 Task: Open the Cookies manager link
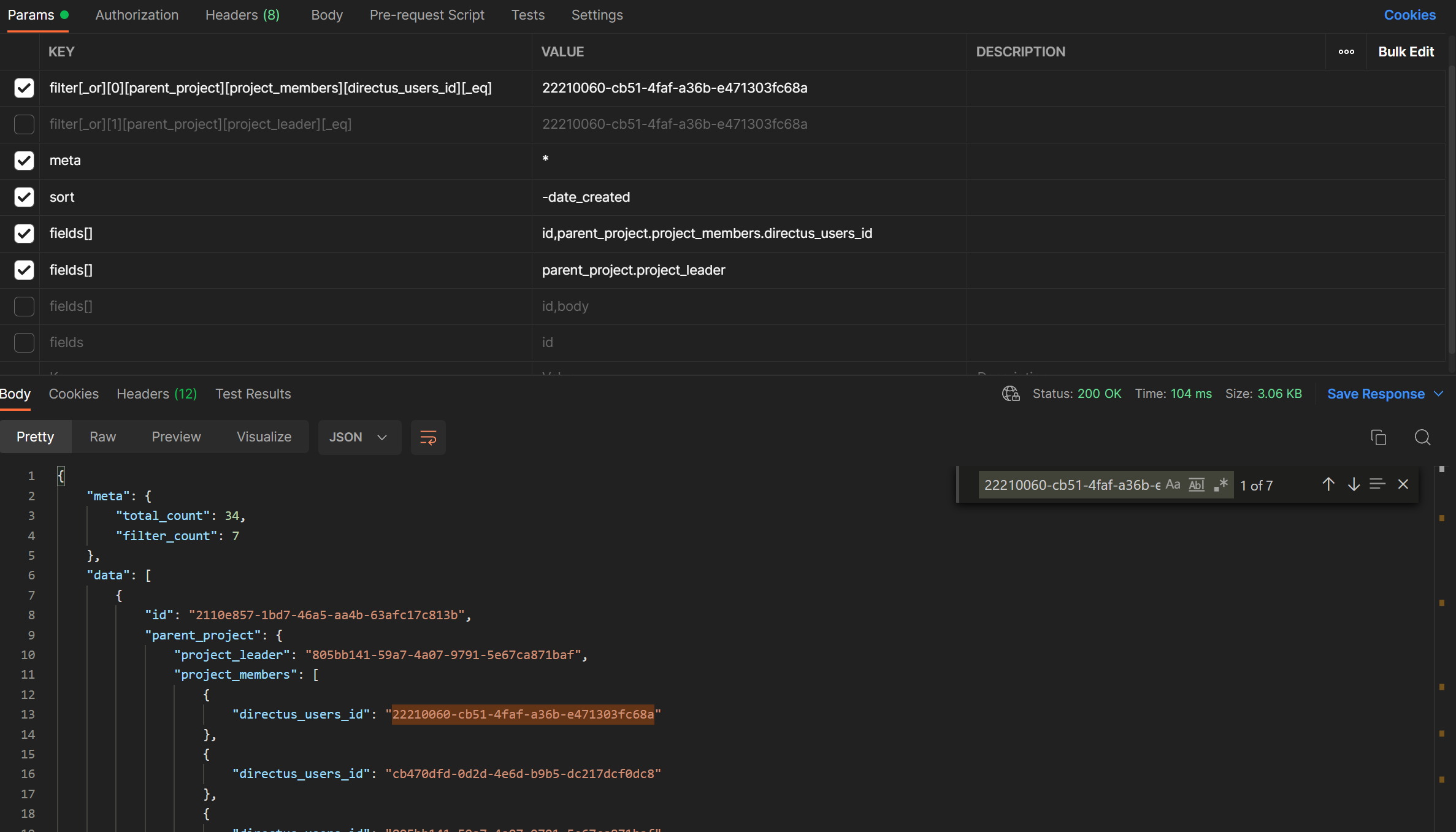coord(1409,15)
